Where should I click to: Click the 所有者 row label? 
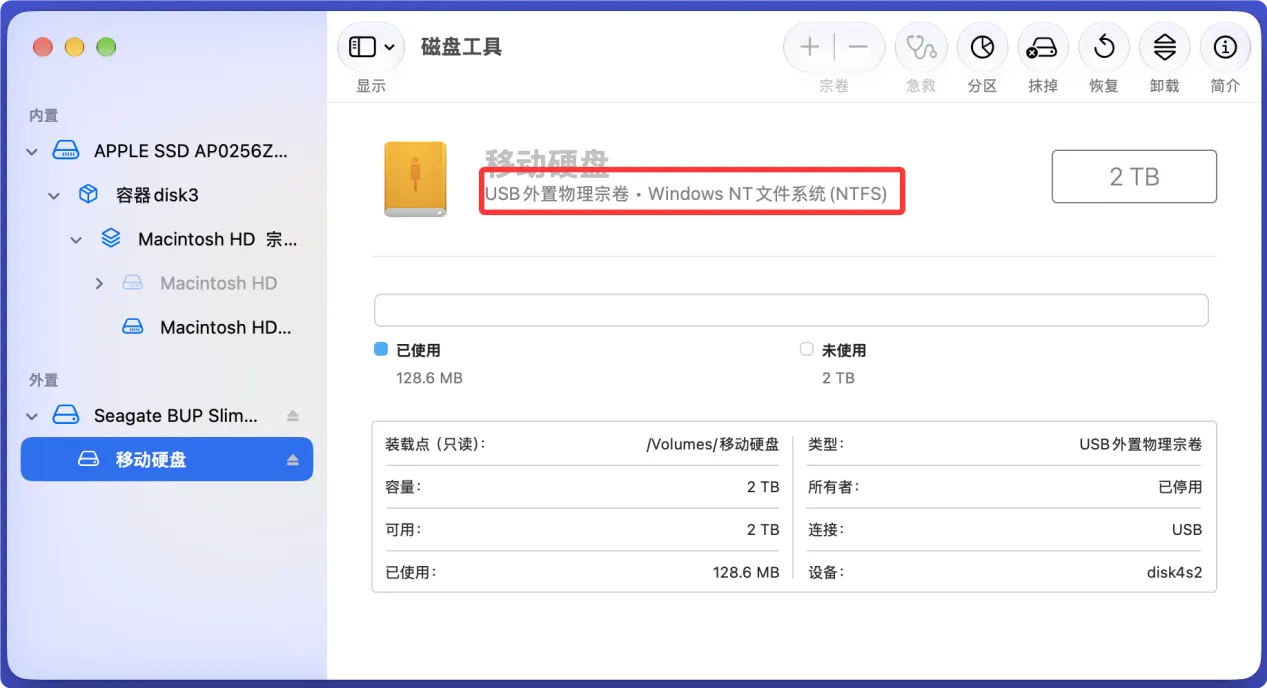(x=834, y=487)
